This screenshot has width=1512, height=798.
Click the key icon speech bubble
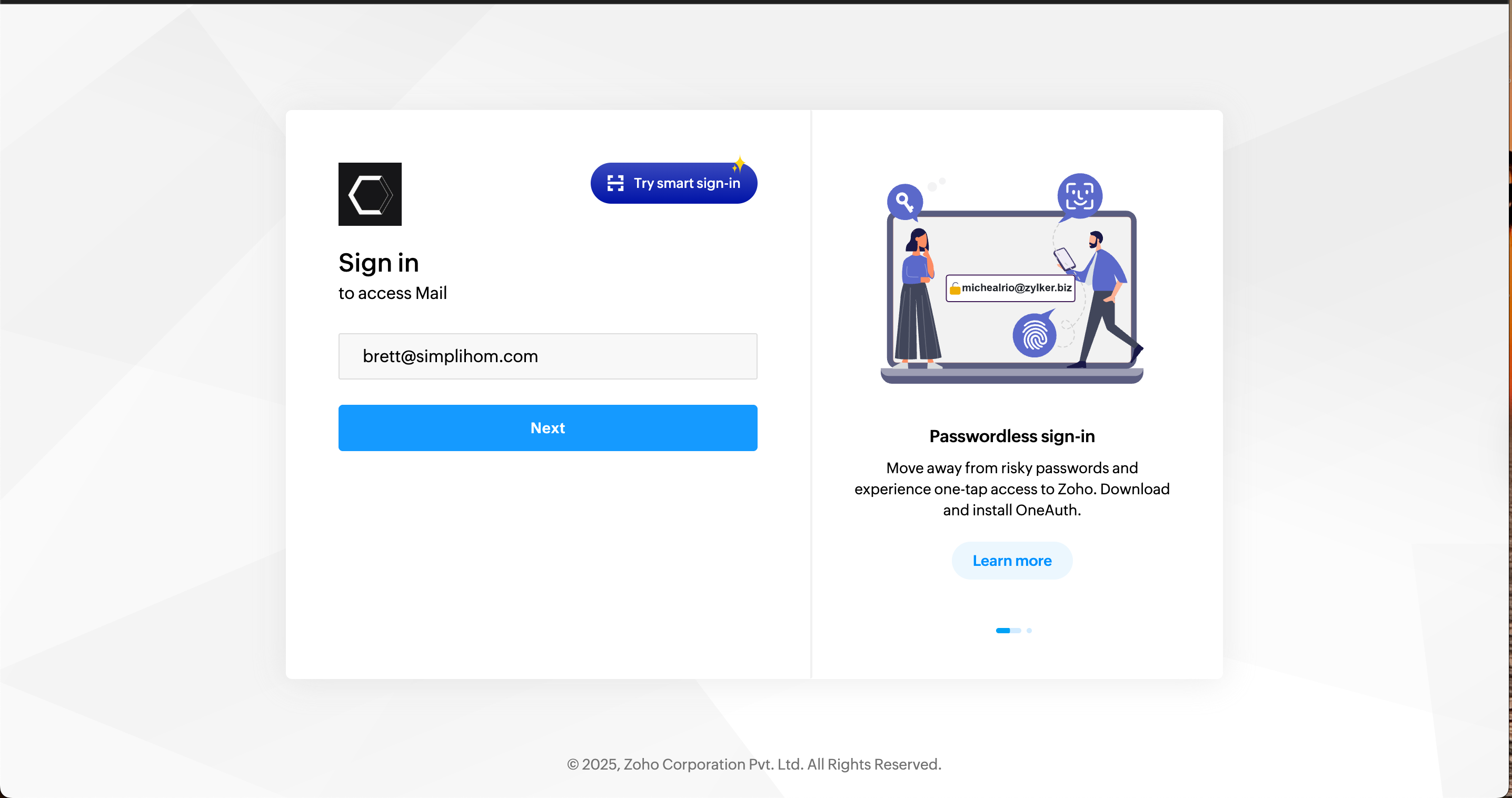click(904, 202)
